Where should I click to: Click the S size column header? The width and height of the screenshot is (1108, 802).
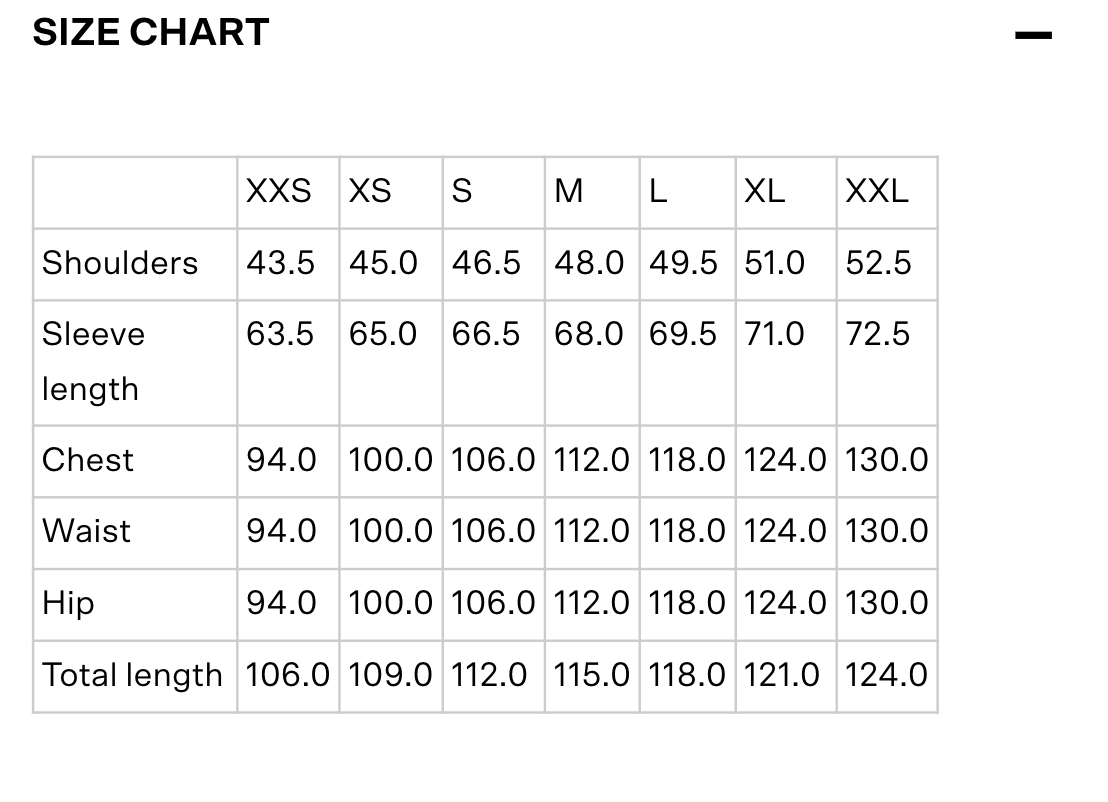pos(462,191)
